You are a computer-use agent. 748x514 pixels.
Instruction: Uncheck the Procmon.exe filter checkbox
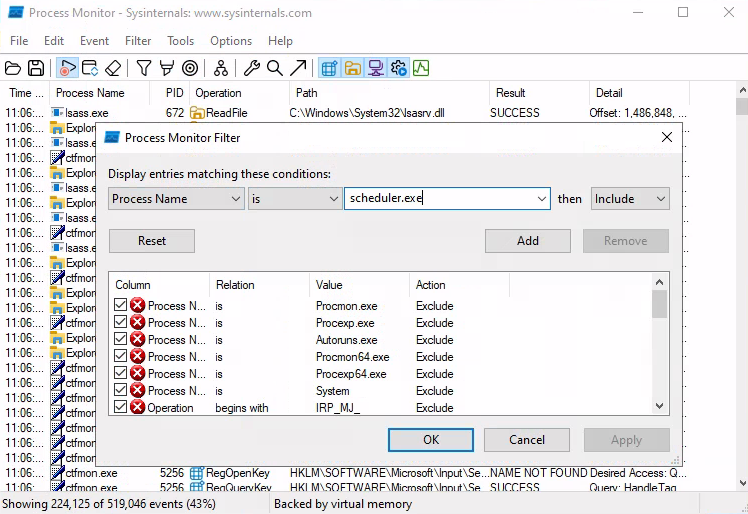[x=121, y=306]
